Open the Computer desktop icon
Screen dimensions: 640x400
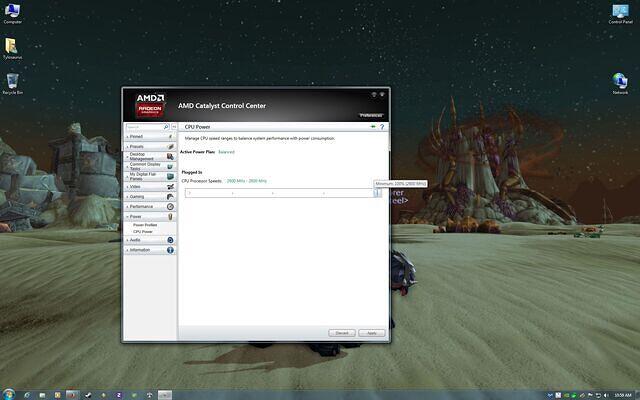[x=12, y=13]
